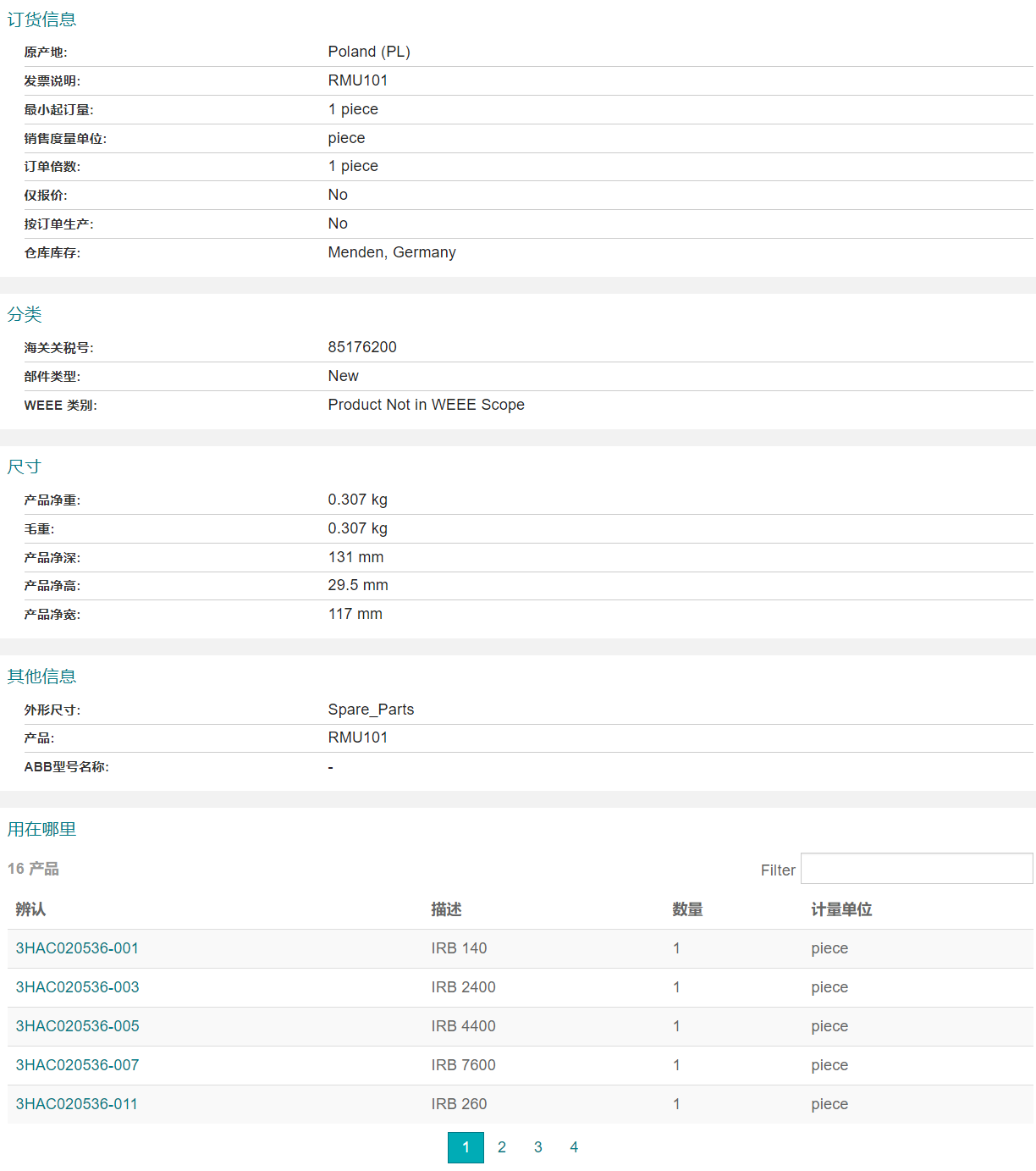
Task: Collapse the 分类 section heading
Action: [25, 315]
